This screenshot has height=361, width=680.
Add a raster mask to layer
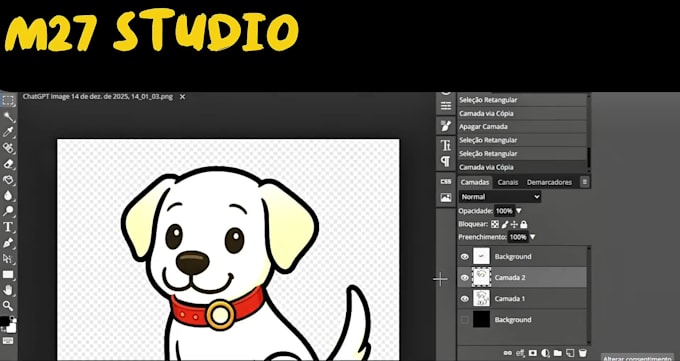[x=533, y=353]
